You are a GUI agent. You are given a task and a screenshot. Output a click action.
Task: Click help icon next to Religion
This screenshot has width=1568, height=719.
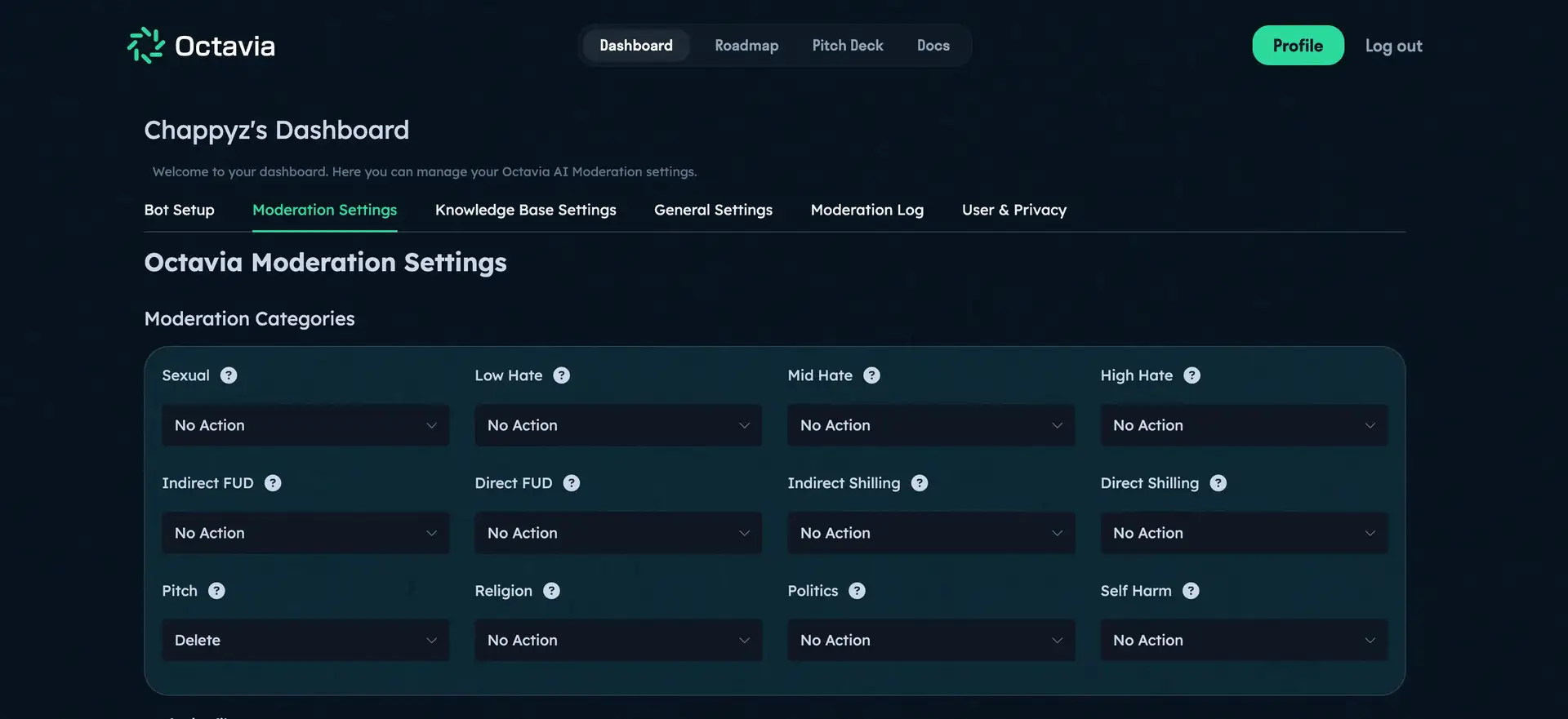[x=551, y=591]
